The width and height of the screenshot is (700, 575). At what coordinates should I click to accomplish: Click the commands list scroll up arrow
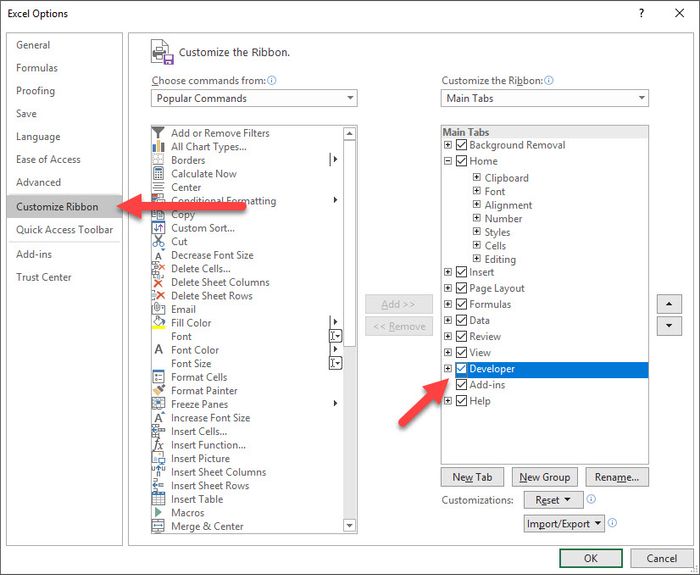[x=350, y=133]
